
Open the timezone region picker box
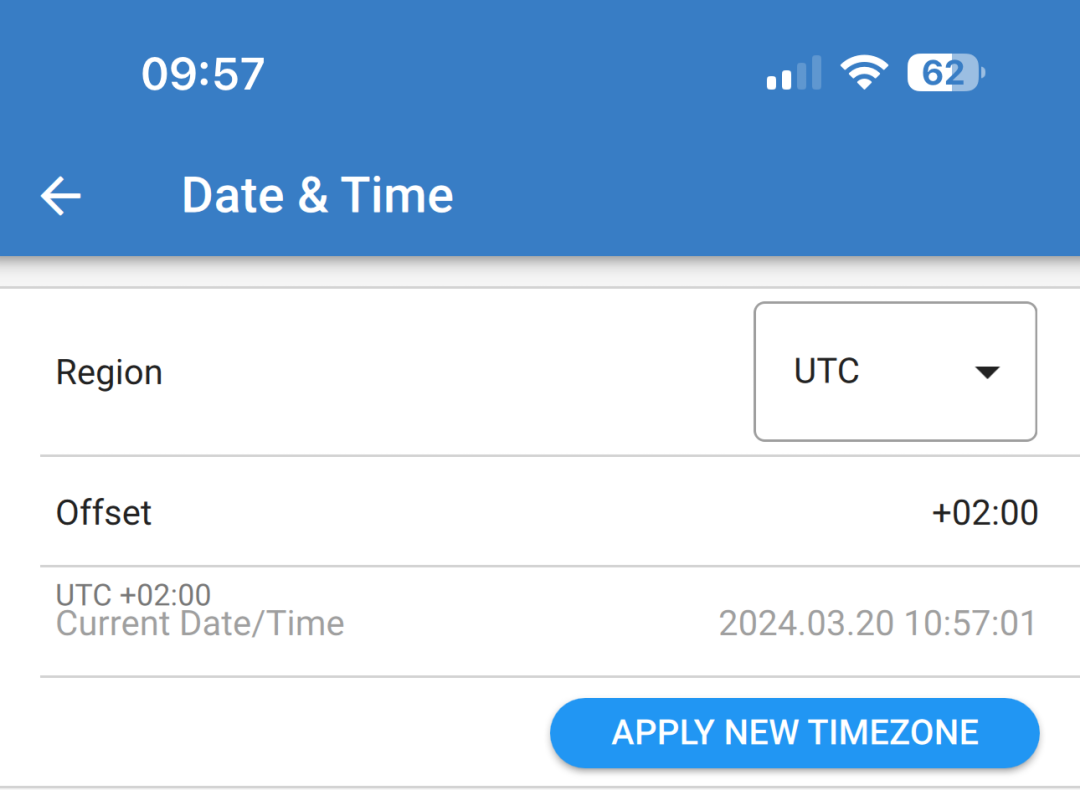pyautogui.click(x=894, y=371)
